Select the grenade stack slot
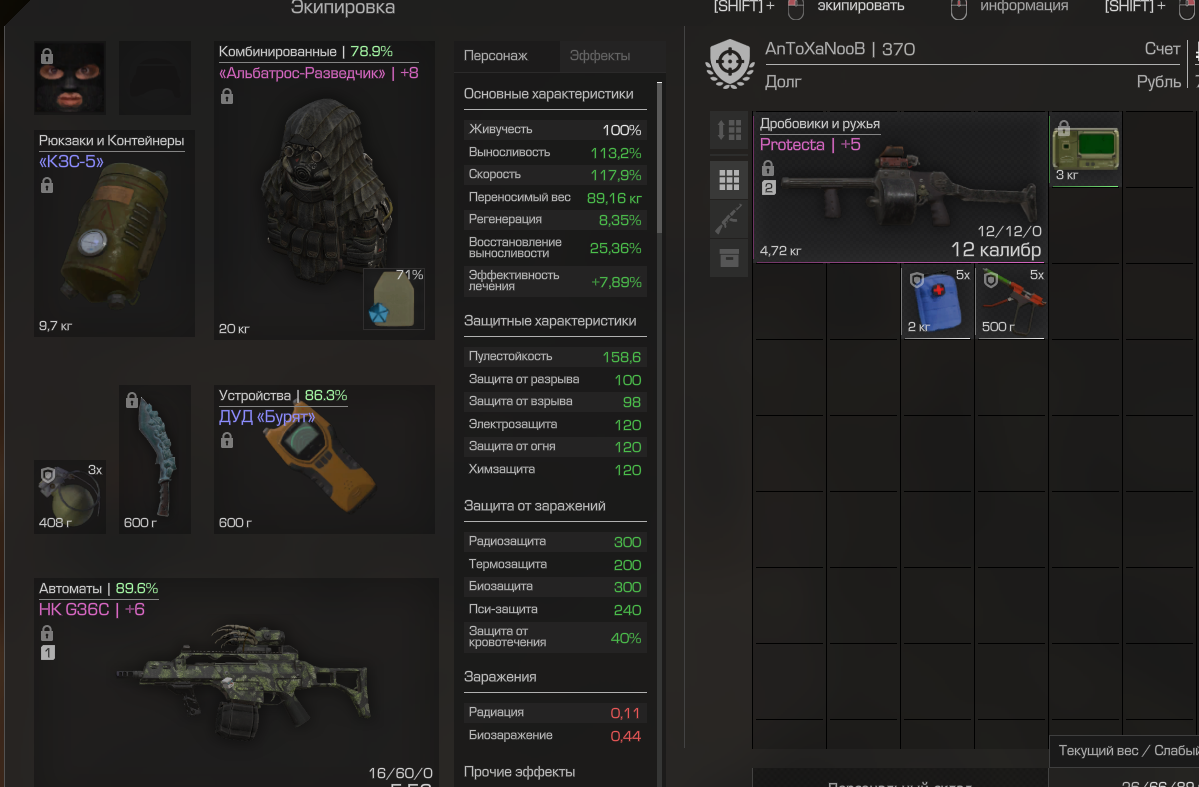 tap(70, 496)
